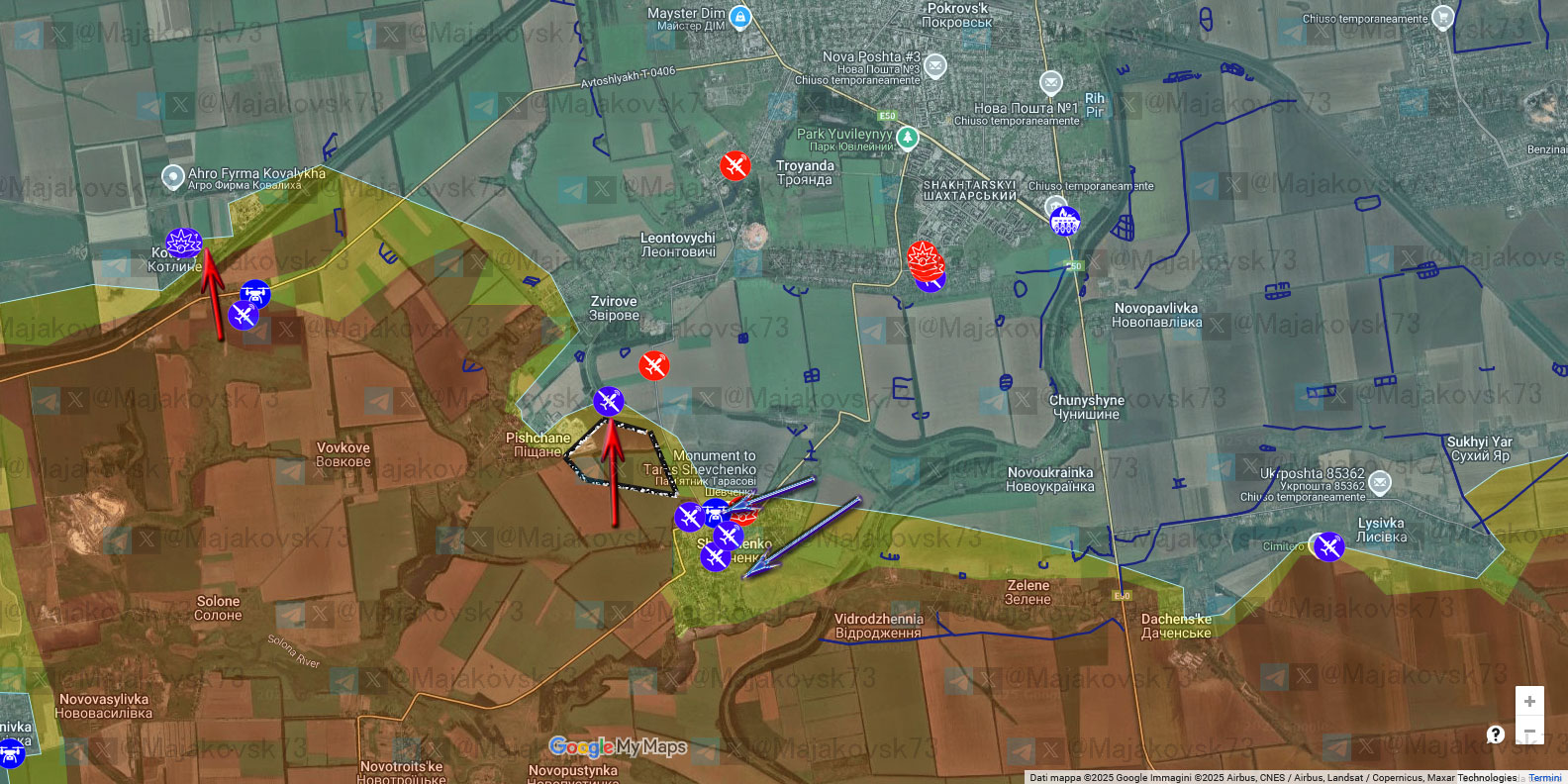Select the Ahro Fyrma Kovalykha location pin
The height and width of the screenshot is (784, 1568).
172,176
